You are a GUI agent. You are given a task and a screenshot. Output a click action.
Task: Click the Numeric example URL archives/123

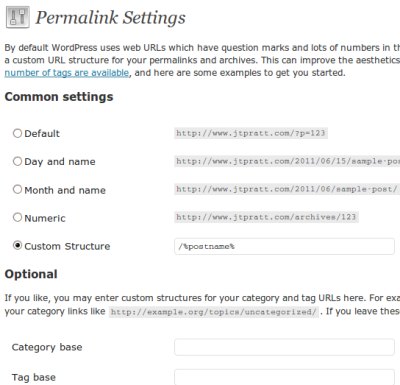coord(266,217)
